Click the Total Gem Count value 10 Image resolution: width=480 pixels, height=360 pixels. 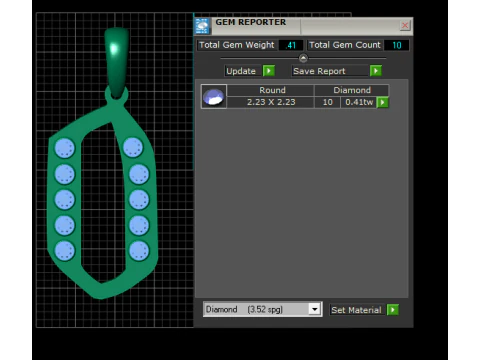coord(396,45)
